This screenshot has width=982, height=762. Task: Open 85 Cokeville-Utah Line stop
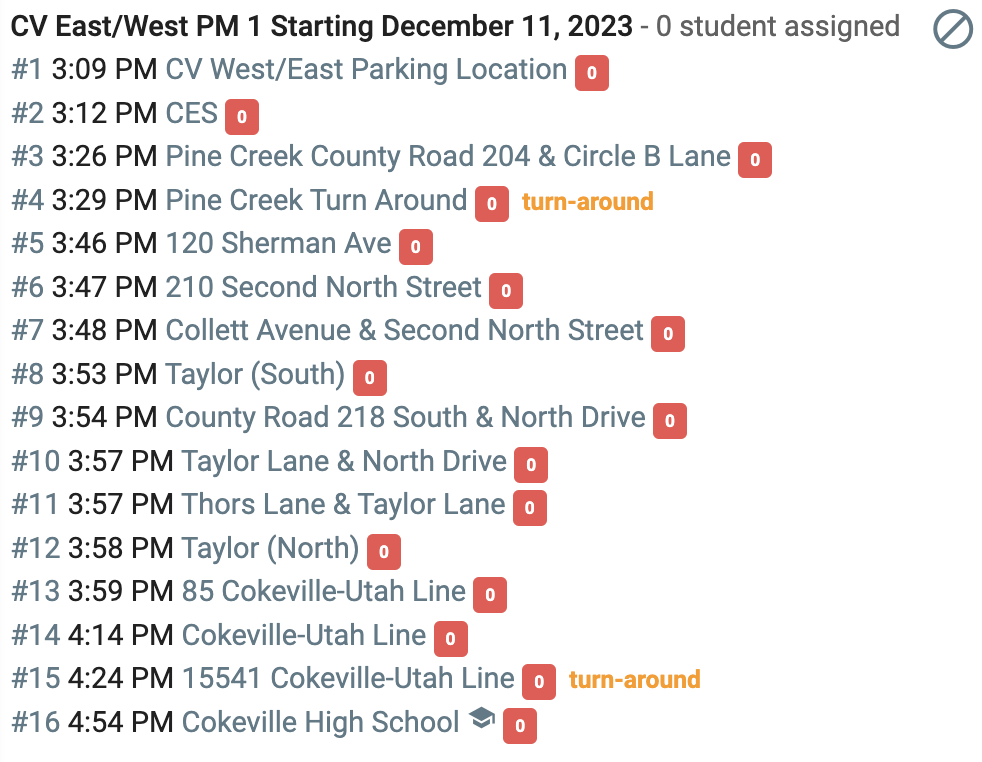coord(324,592)
